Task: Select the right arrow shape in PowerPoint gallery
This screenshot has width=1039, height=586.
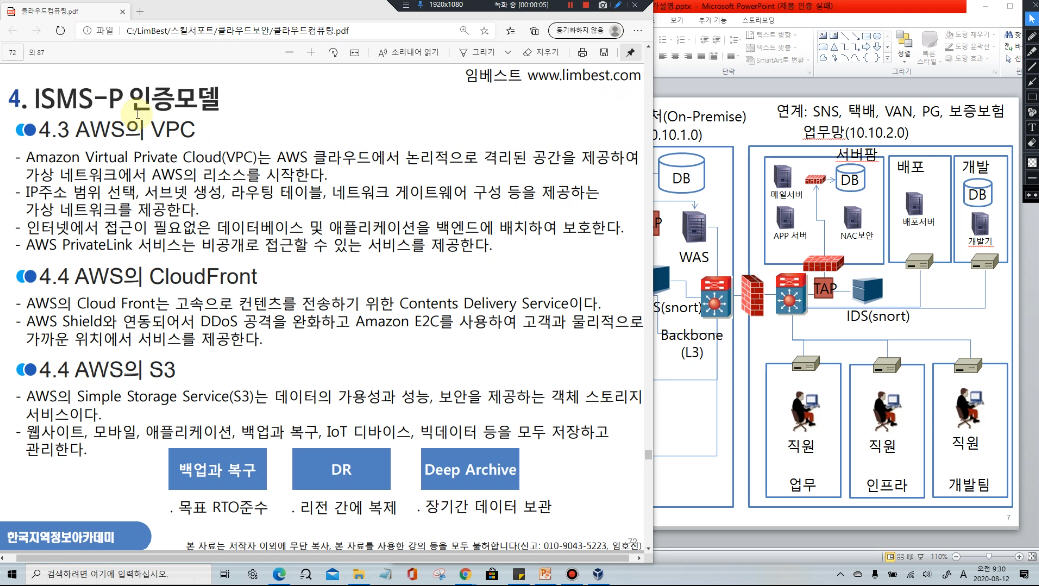Action: (x=867, y=47)
